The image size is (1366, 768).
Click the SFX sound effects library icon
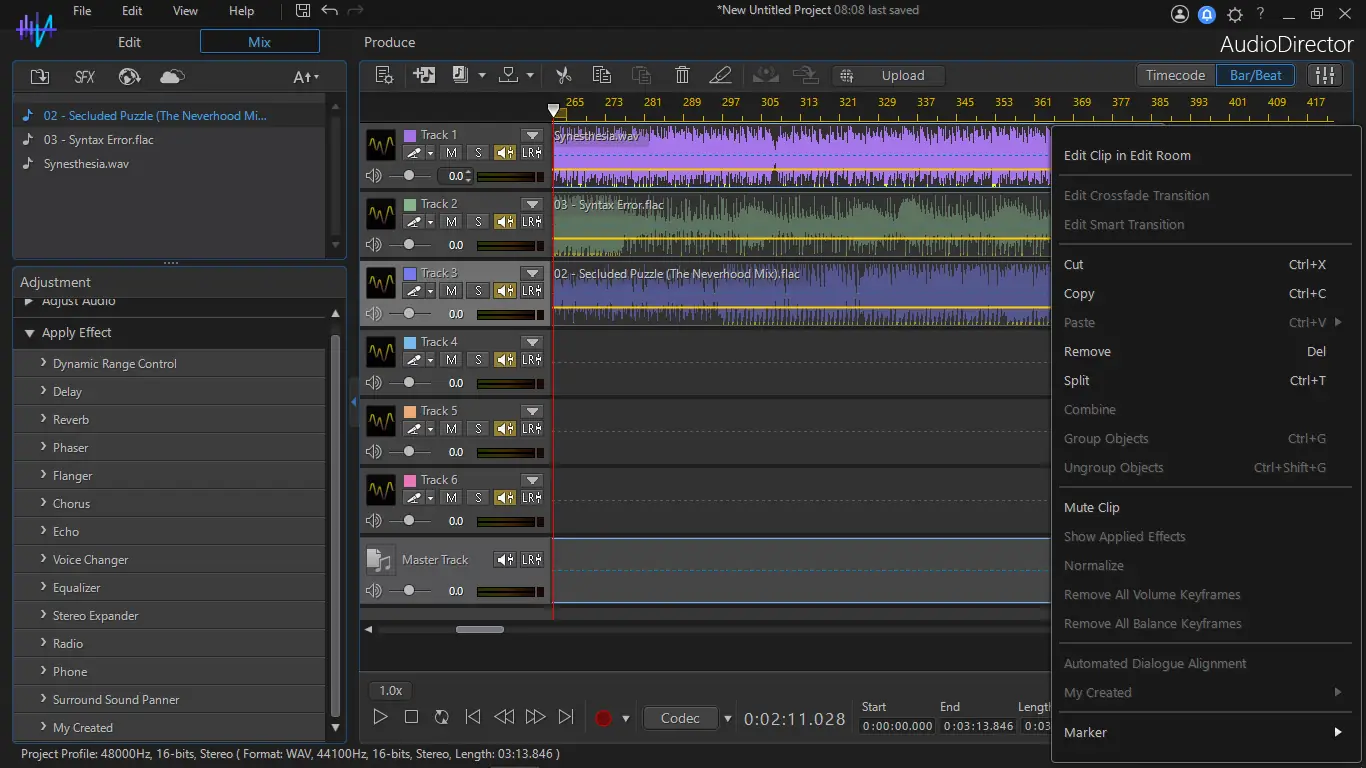coord(85,77)
